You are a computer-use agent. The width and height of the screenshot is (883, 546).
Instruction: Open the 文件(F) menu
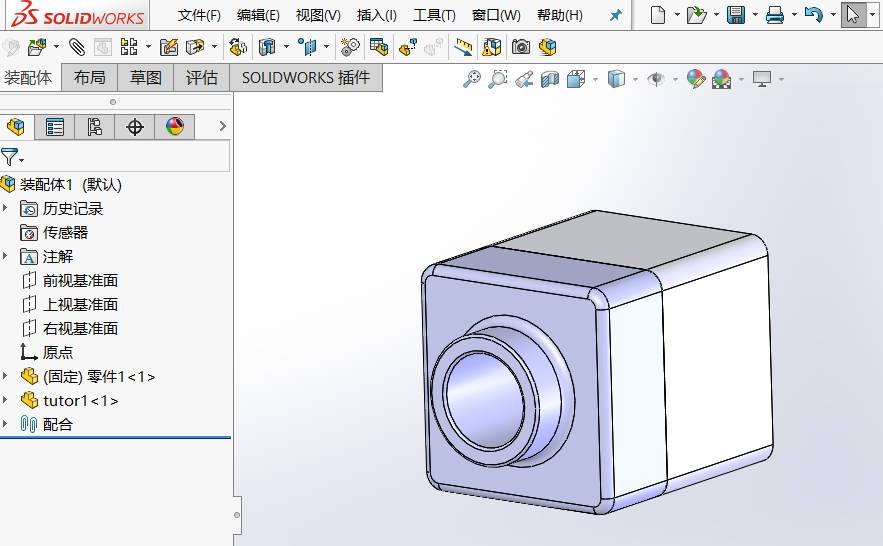click(x=199, y=15)
